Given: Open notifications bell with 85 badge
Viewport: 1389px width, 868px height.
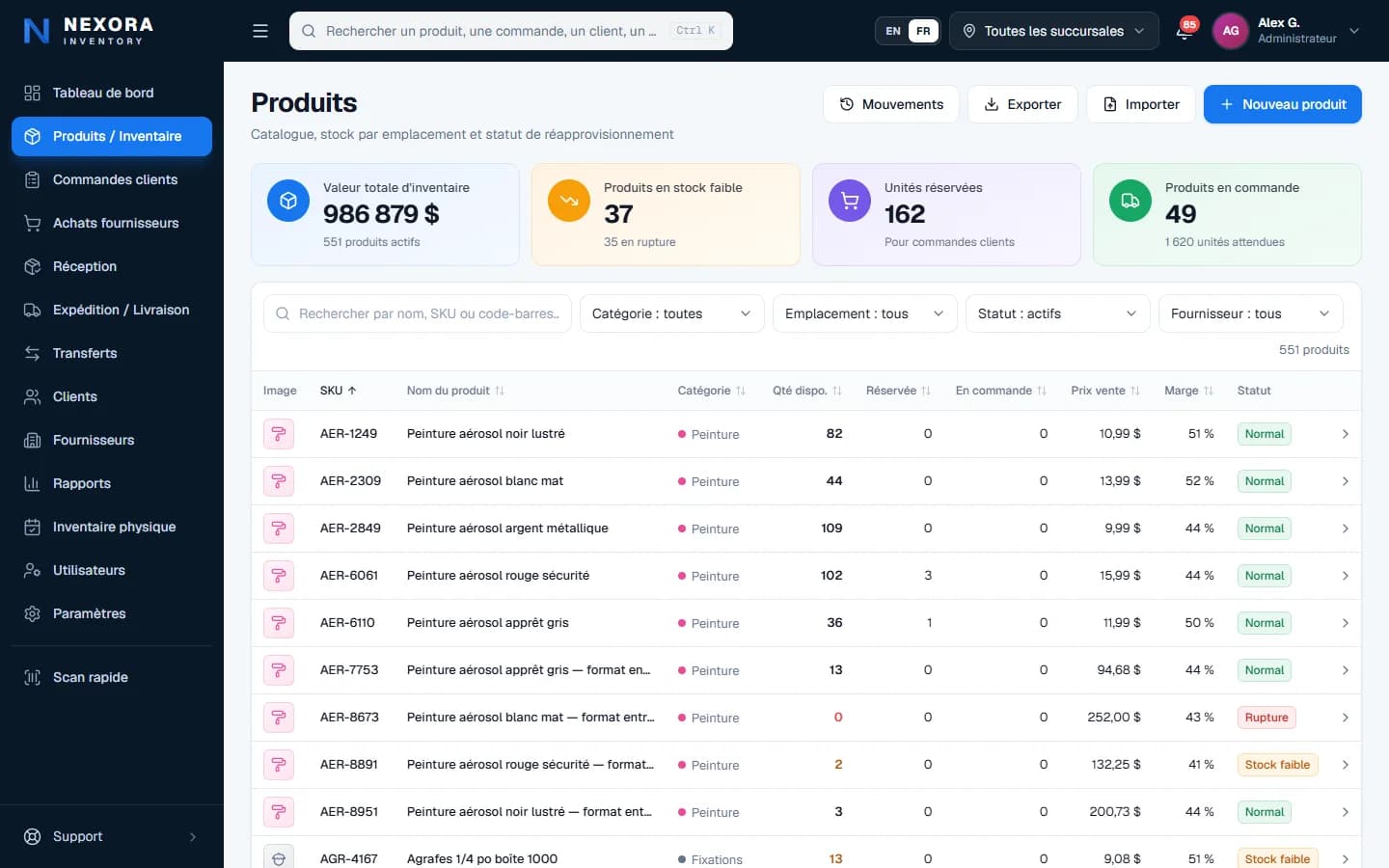Looking at the screenshot, I should (x=1185, y=31).
